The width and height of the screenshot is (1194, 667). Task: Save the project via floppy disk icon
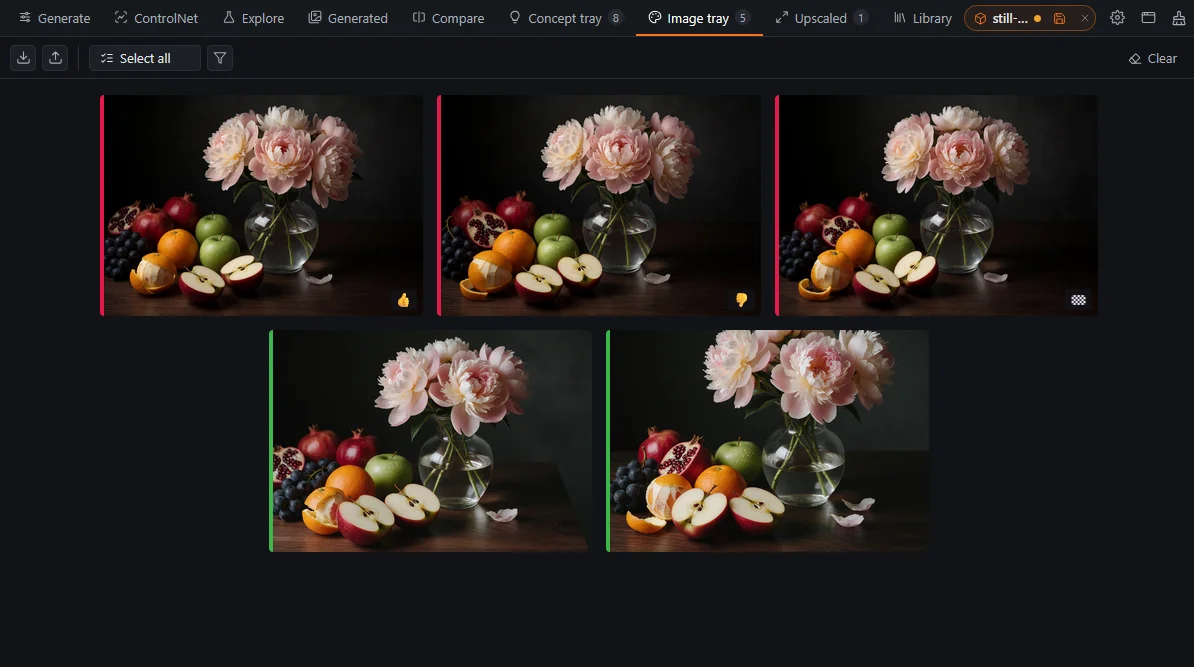[1059, 18]
